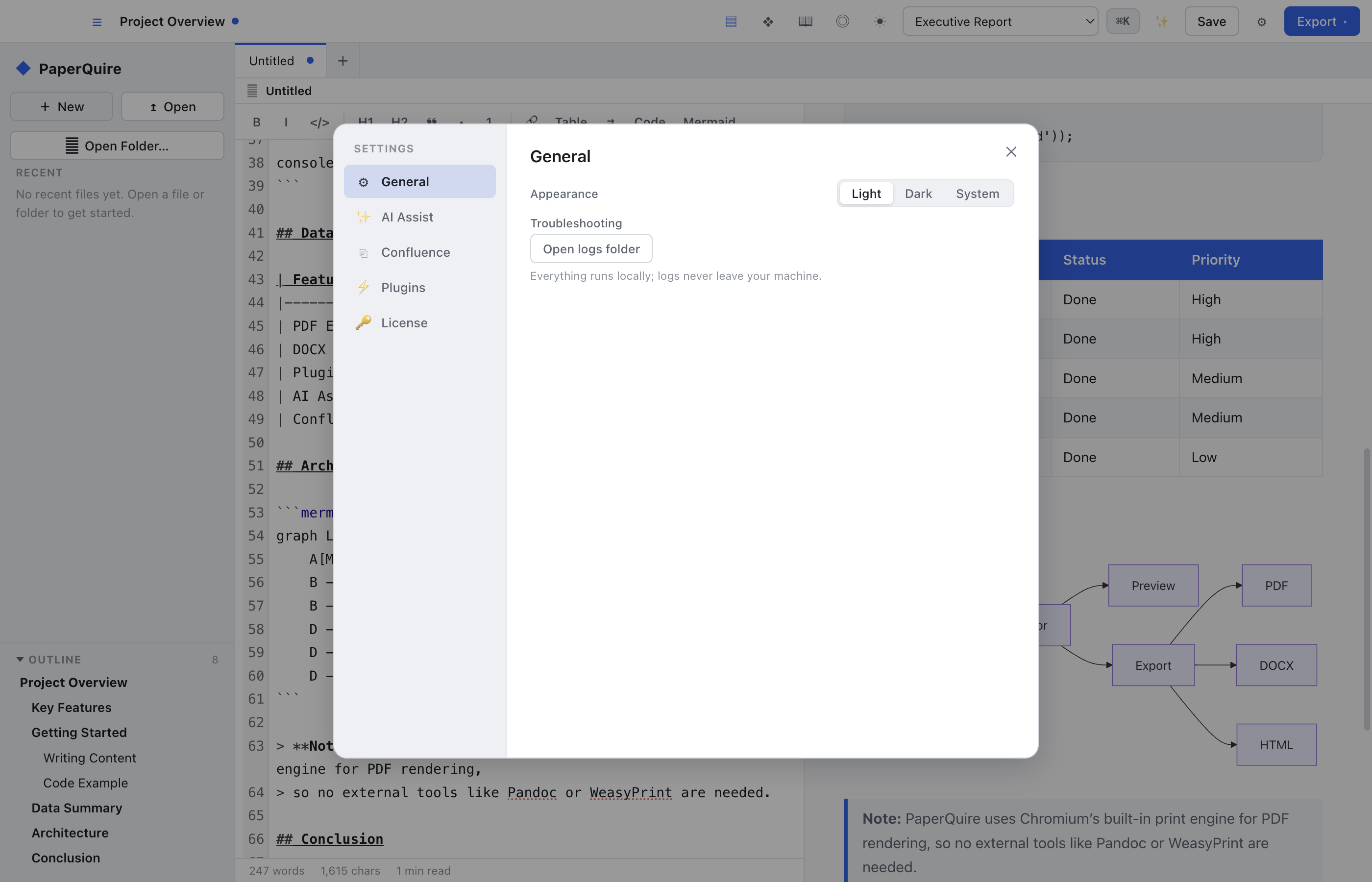The image size is (1372, 882).
Task: Go to Data Summary in the outline
Action: point(77,808)
